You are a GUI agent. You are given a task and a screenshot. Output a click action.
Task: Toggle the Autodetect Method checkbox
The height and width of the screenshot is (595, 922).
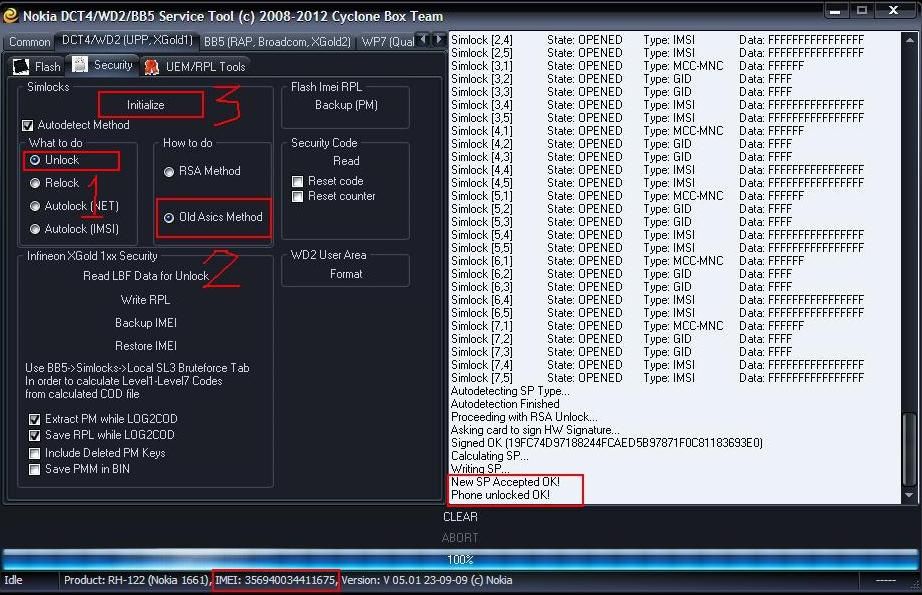[28, 125]
